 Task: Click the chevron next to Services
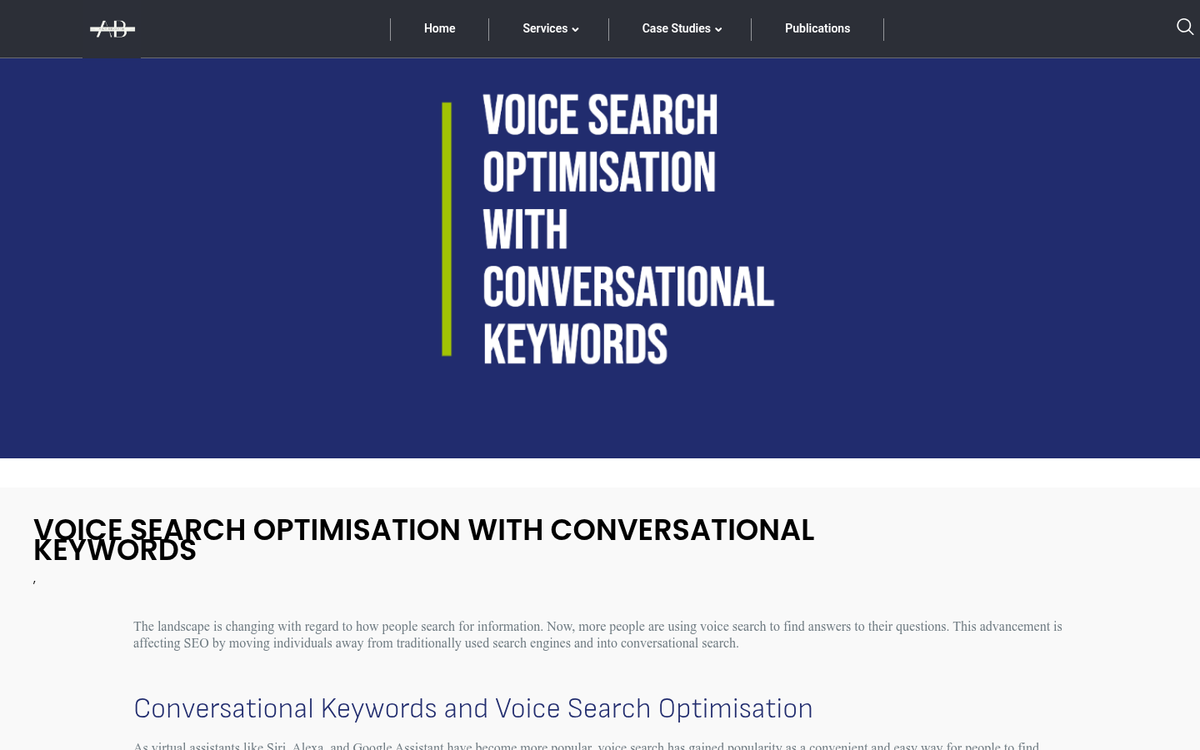click(x=576, y=30)
